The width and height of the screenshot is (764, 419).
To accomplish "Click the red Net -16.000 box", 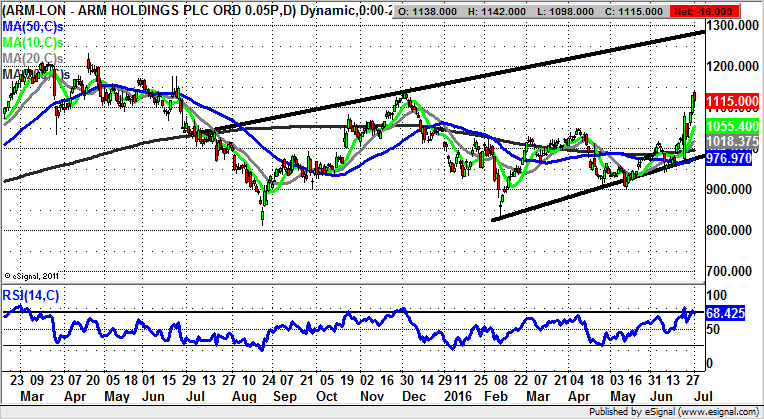I will pyautogui.click(x=729, y=9).
